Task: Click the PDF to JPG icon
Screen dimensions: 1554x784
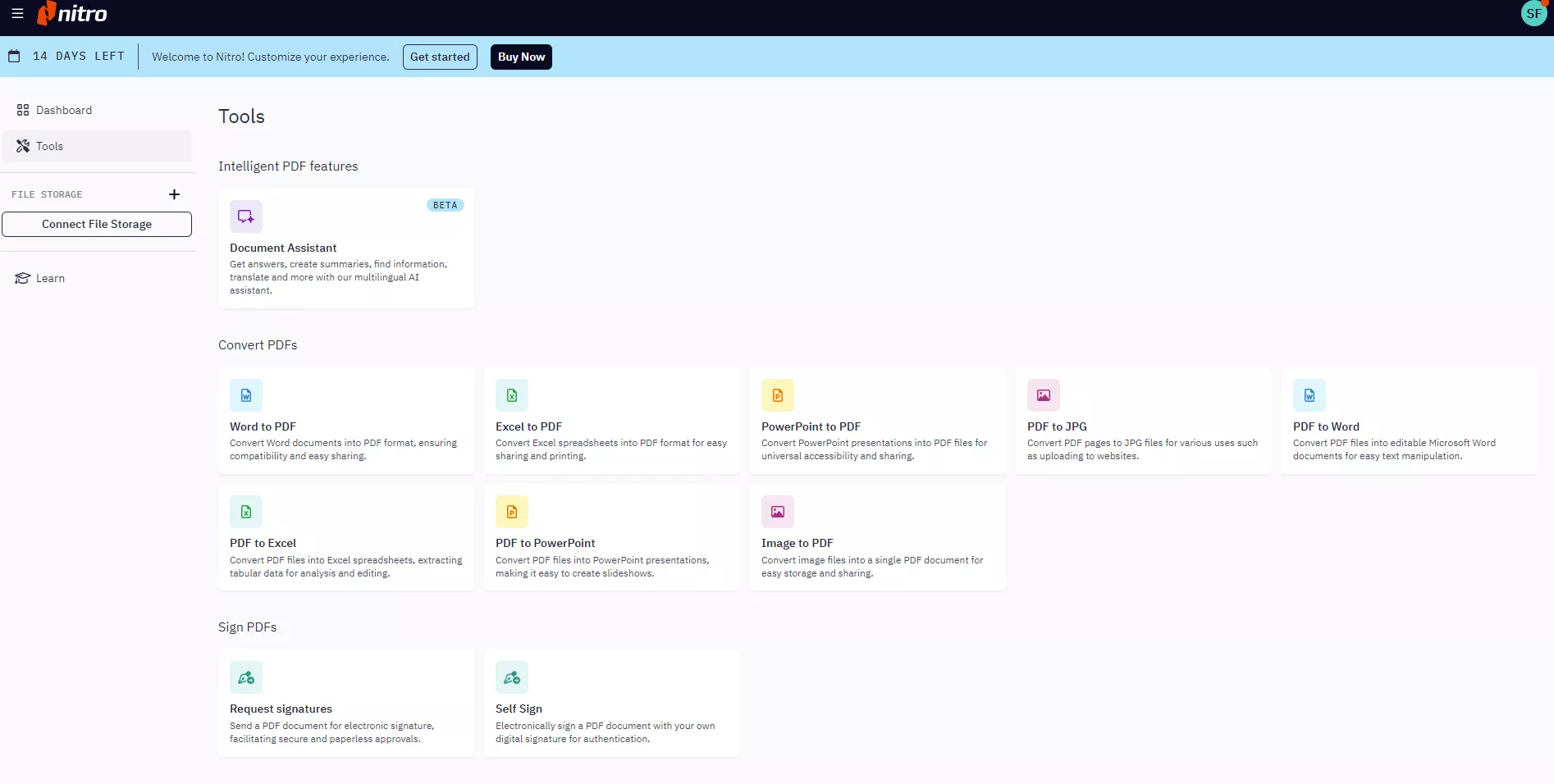Action: 1044,395
